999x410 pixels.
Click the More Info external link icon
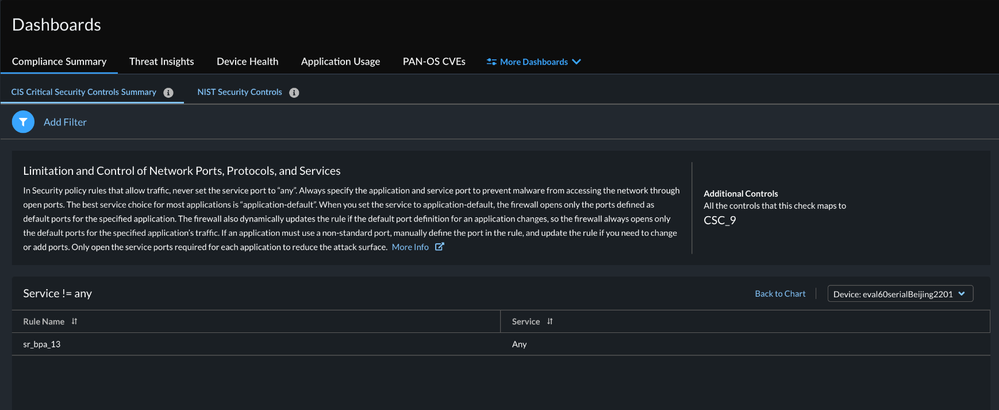(439, 247)
